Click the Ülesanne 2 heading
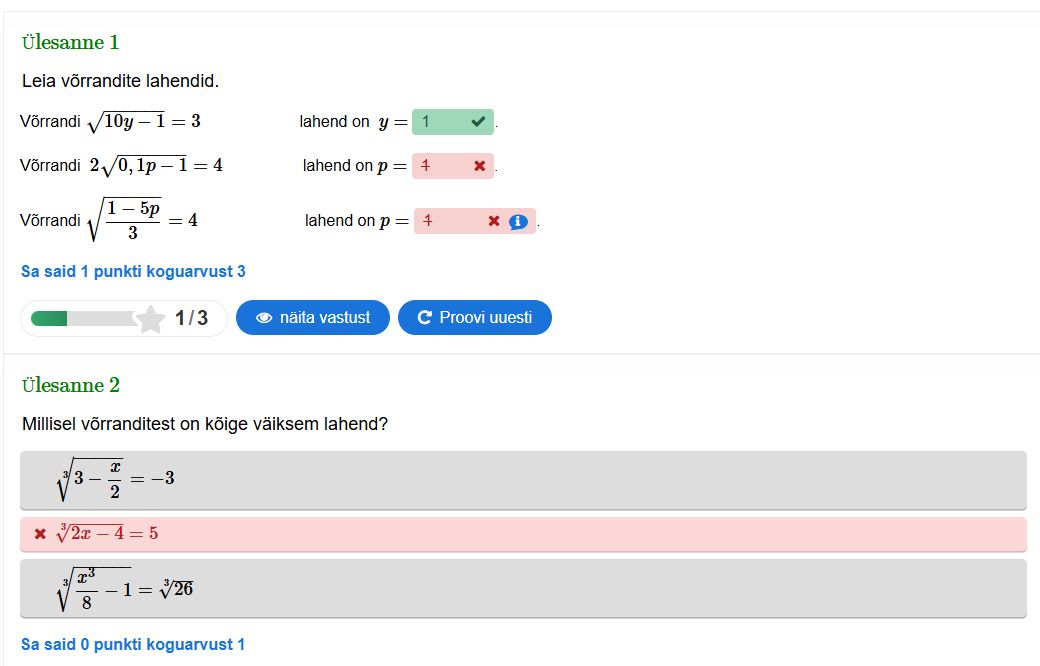 click(70, 385)
